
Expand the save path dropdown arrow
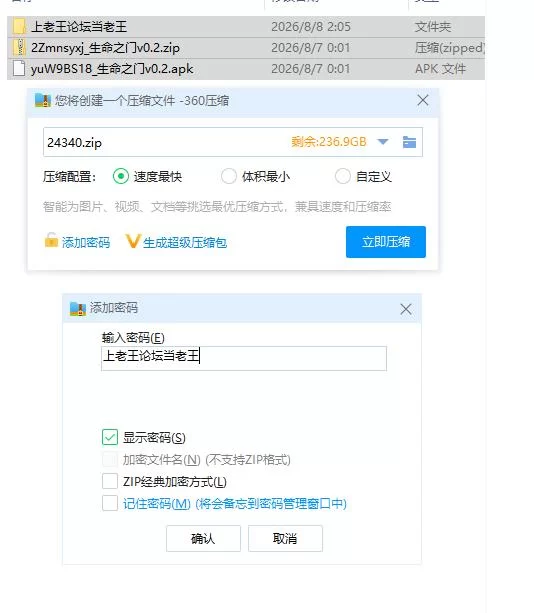coord(383,142)
